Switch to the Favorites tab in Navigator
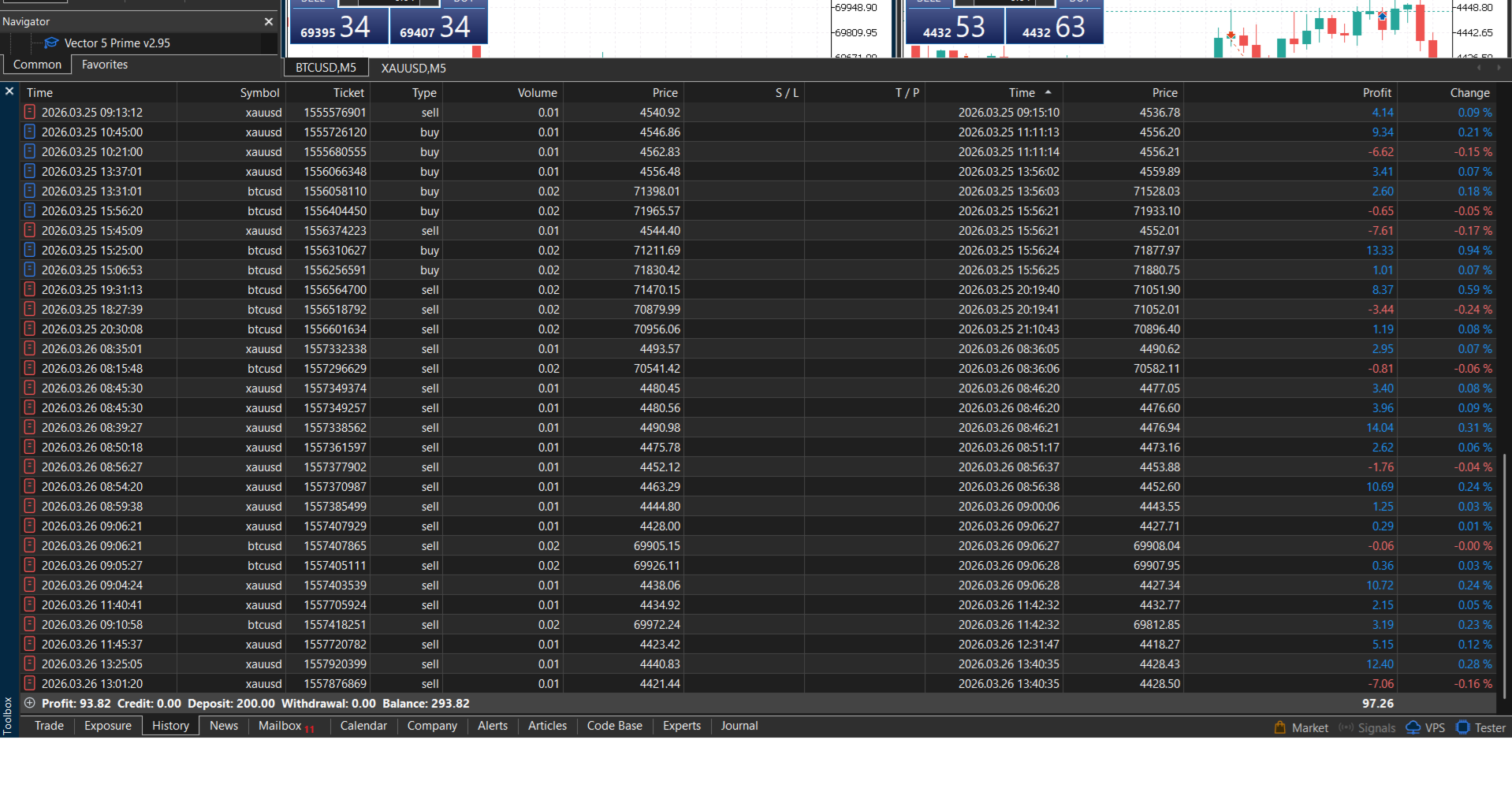This screenshot has height=803, width=1512. point(105,65)
